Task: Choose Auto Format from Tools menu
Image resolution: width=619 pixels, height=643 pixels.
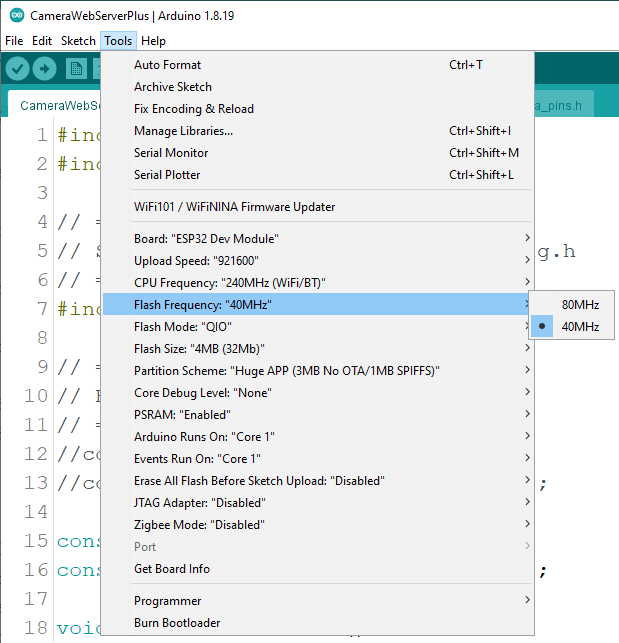Action: coord(318,65)
